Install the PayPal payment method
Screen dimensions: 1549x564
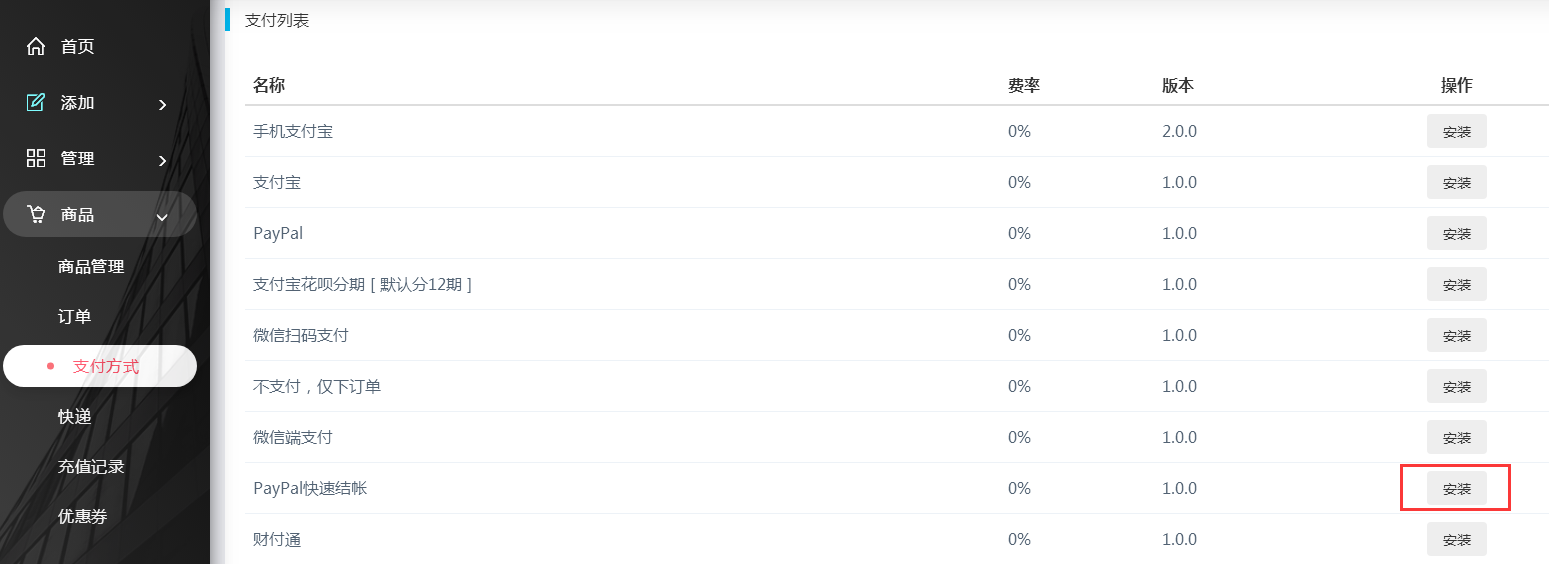click(1456, 233)
